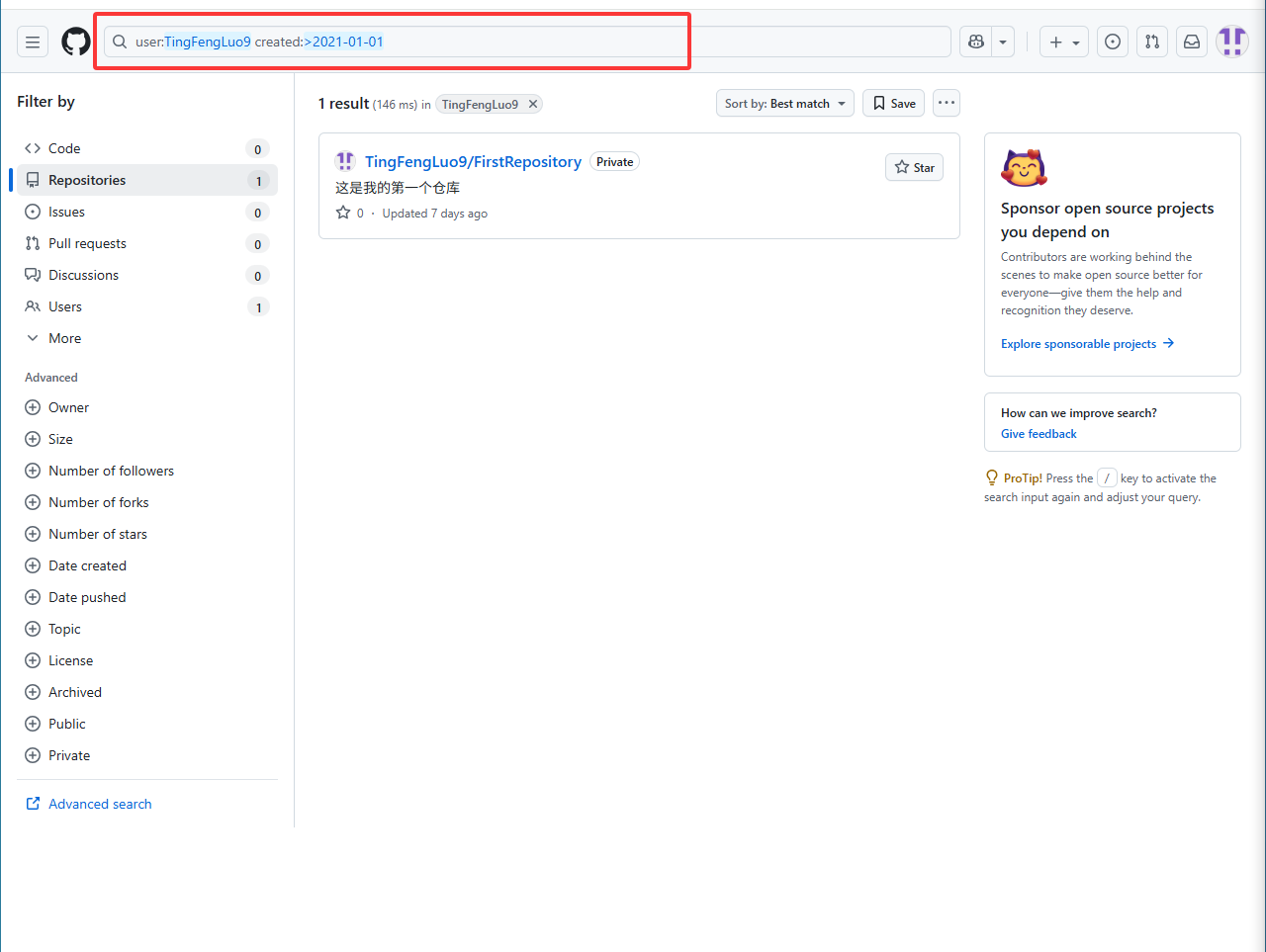
Task: Add the Archived advanced filter
Action: tap(75, 692)
